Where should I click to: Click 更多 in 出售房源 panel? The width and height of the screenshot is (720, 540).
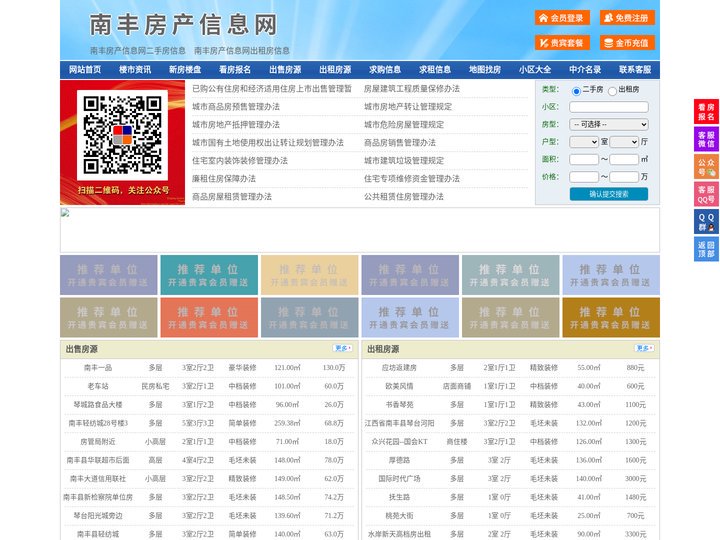click(x=343, y=349)
